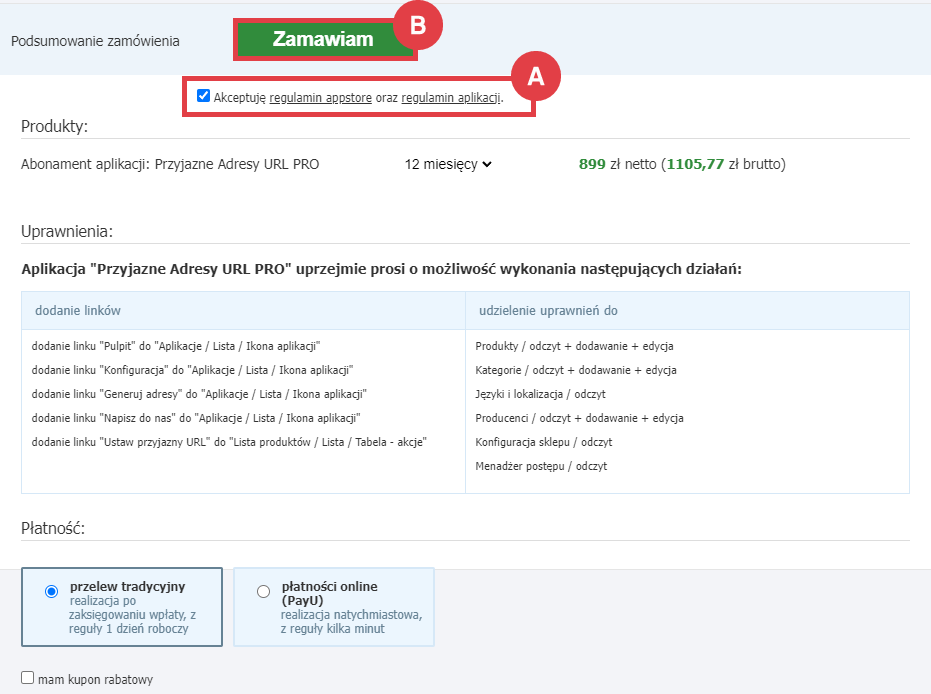Uncheck the terms acceptance checkbox
The width and height of the screenshot is (931, 694).
coord(203,96)
